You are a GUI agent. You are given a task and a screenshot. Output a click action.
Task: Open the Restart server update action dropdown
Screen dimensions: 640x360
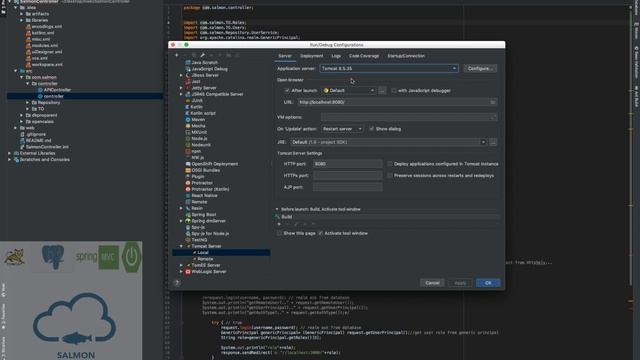click(x=342, y=129)
